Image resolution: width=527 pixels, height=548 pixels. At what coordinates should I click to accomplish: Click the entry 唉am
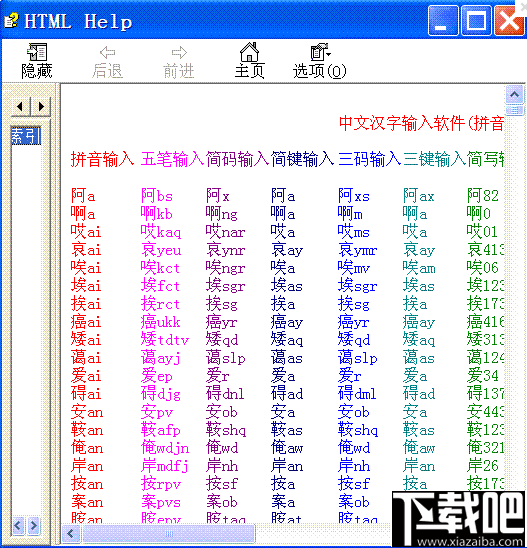(x=419, y=268)
